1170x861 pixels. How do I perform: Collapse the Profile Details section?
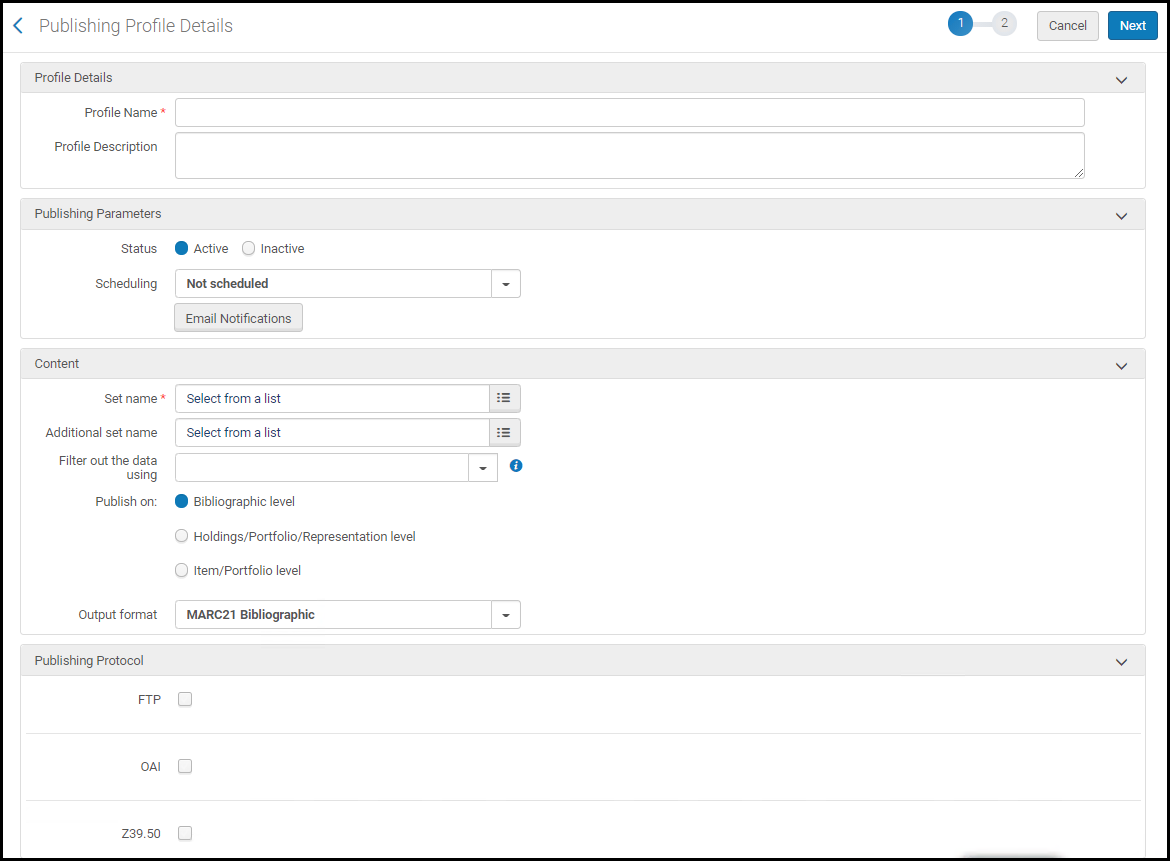click(x=1121, y=80)
